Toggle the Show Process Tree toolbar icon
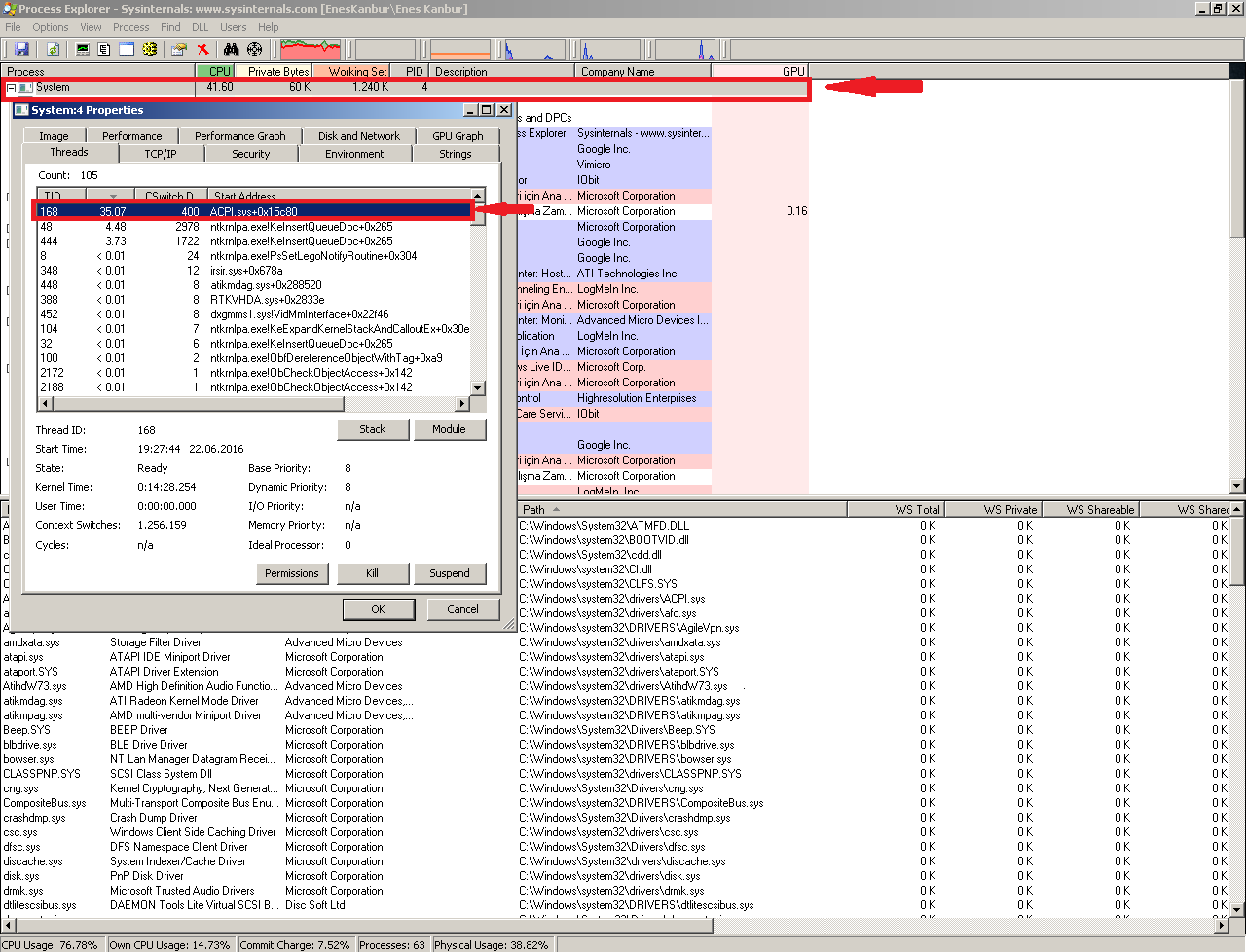The height and width of the screenshot is (952, 1246). pos(104,49)
